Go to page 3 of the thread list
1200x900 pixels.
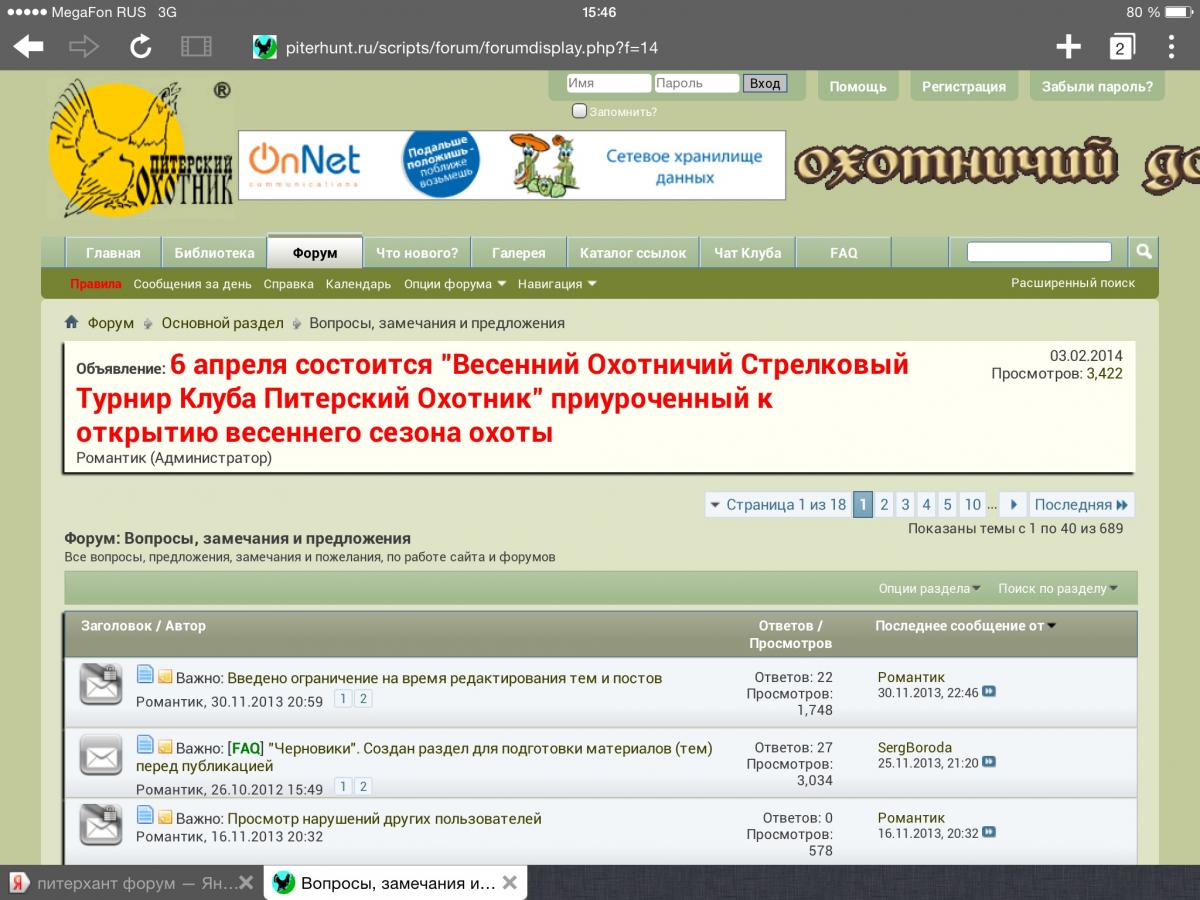click(x=905, y=505)
